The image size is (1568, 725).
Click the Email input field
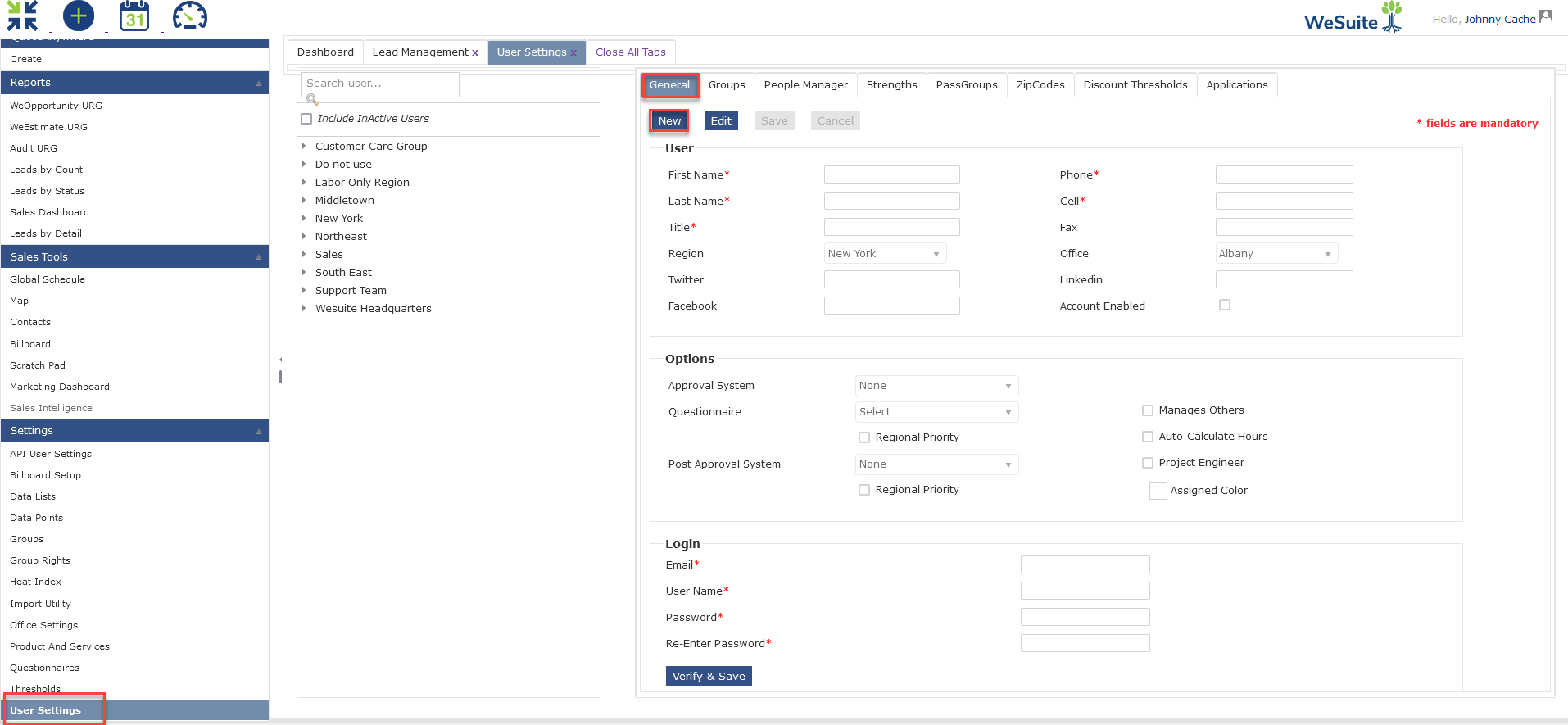1085,564
